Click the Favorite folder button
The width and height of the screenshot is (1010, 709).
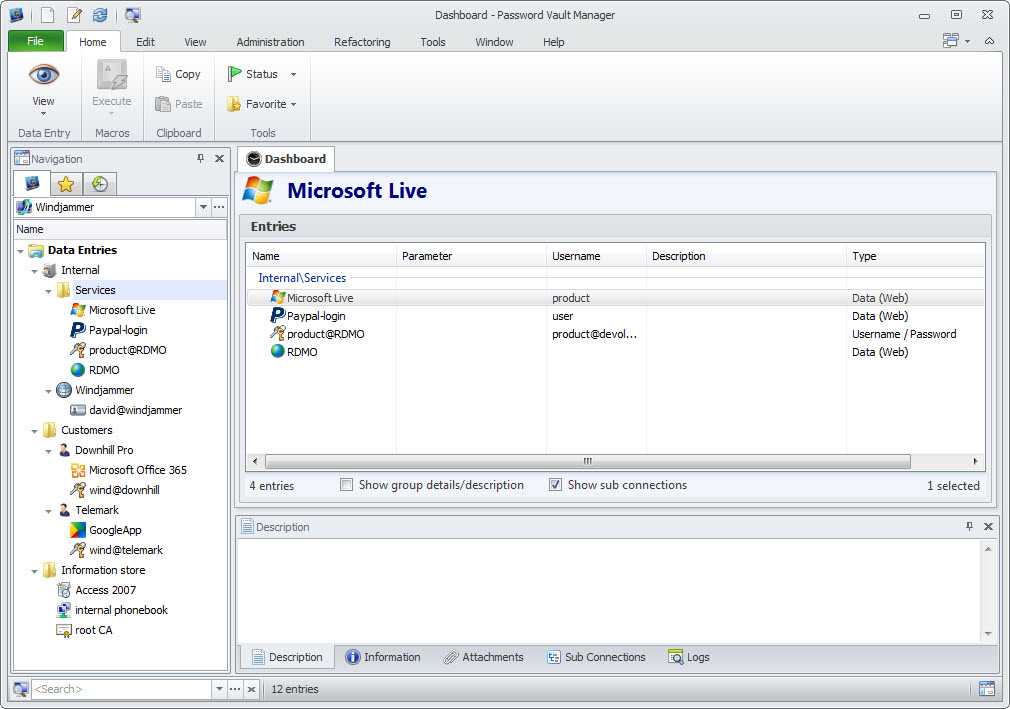point(257,104)
